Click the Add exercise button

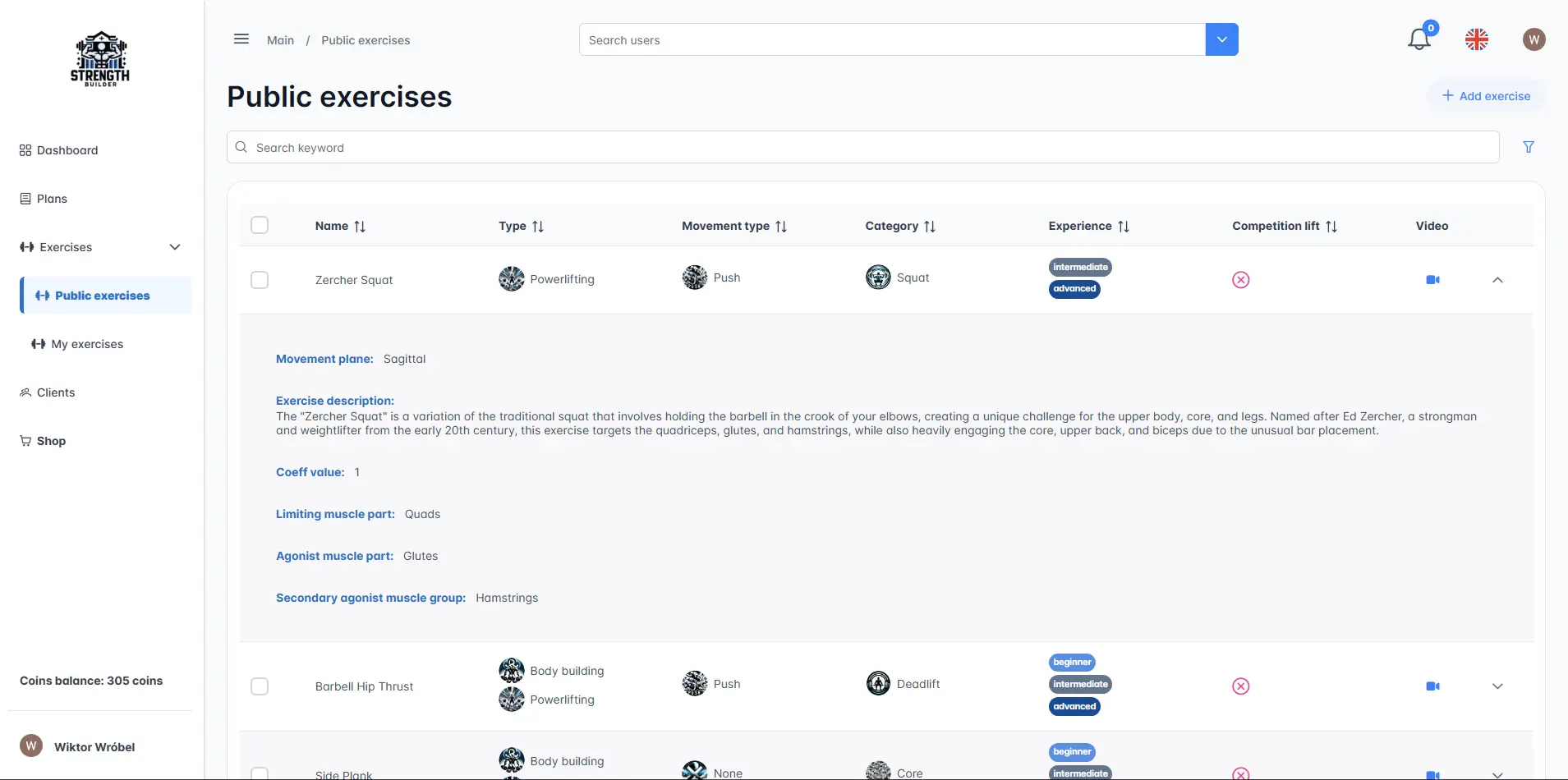click(1486, 96)
